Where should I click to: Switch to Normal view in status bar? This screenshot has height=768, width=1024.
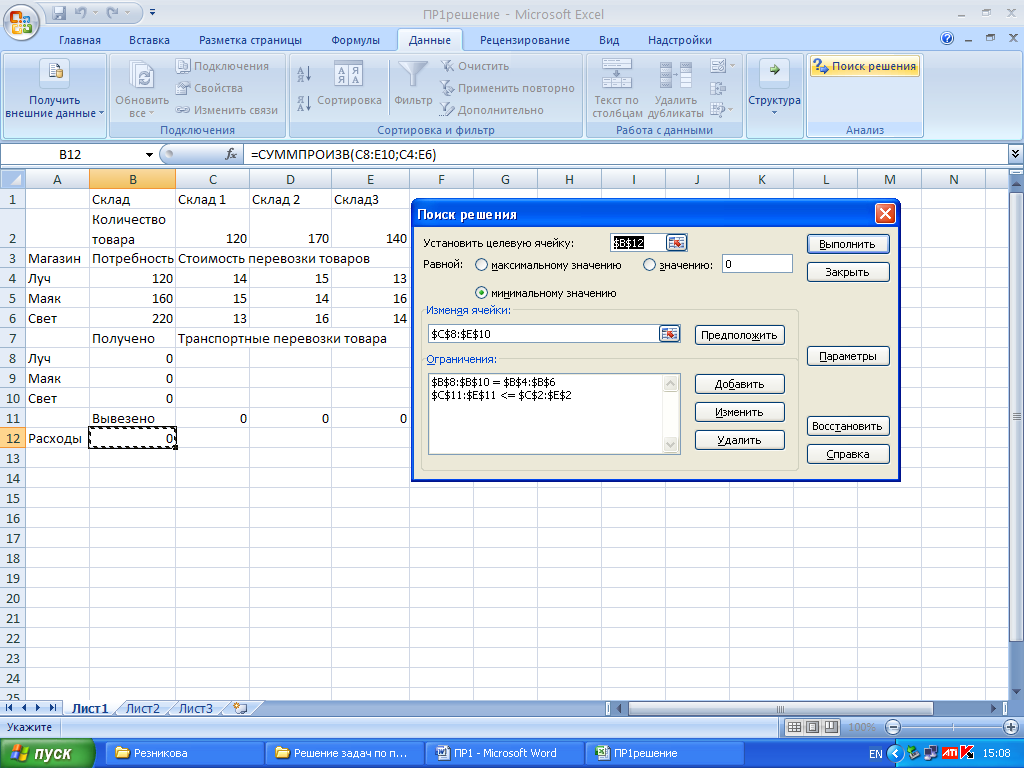coord(794,727)
